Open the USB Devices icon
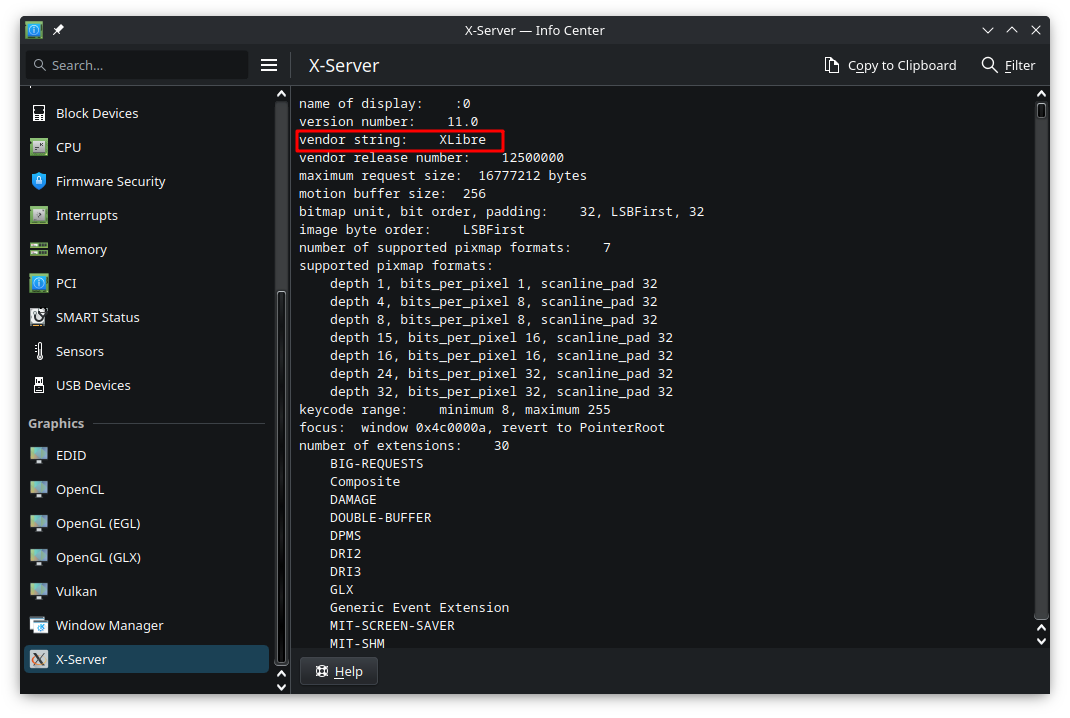 coord(39,386)
